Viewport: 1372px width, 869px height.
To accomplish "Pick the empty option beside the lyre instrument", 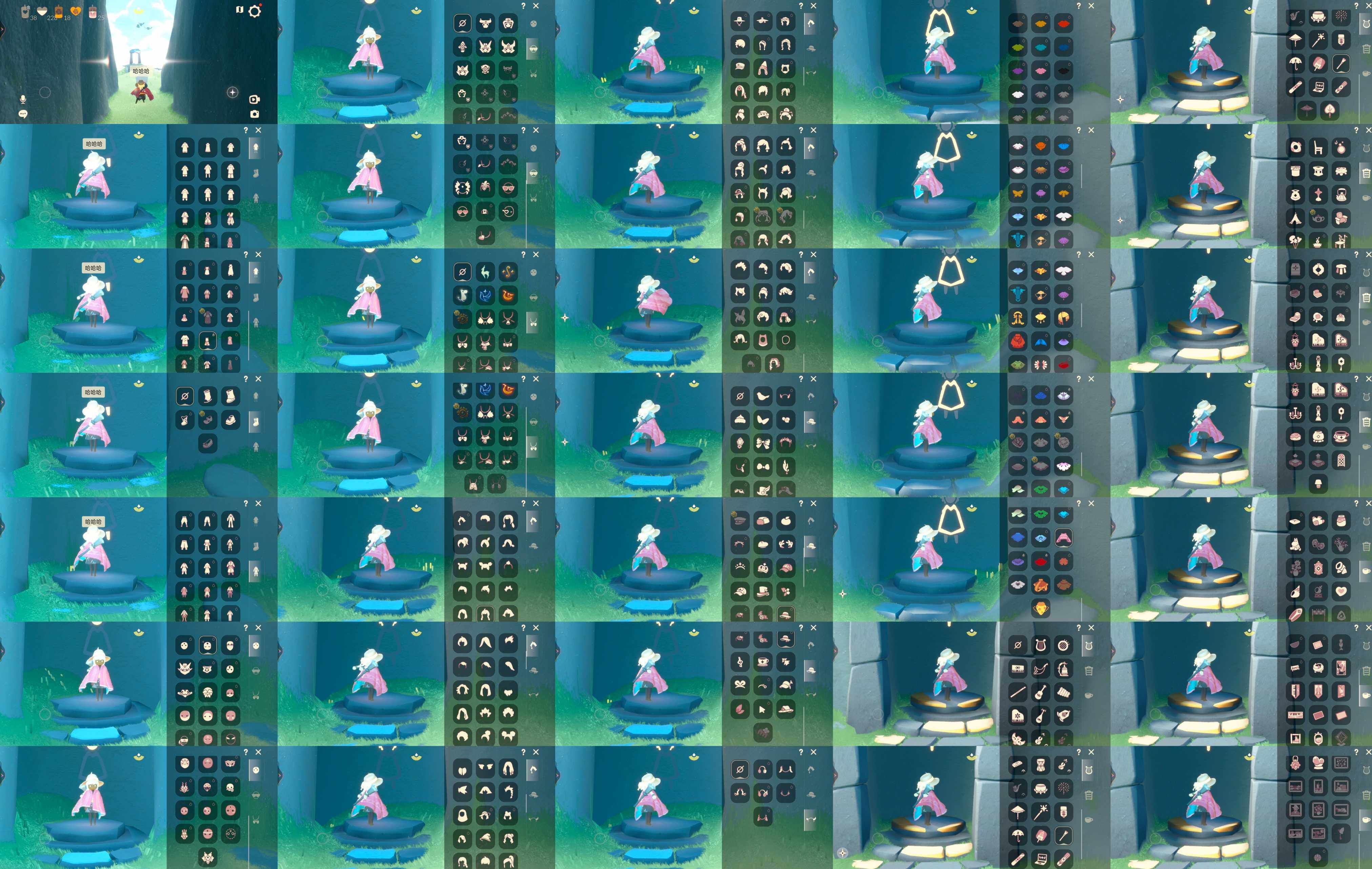I will click(x=1017, y=645).
